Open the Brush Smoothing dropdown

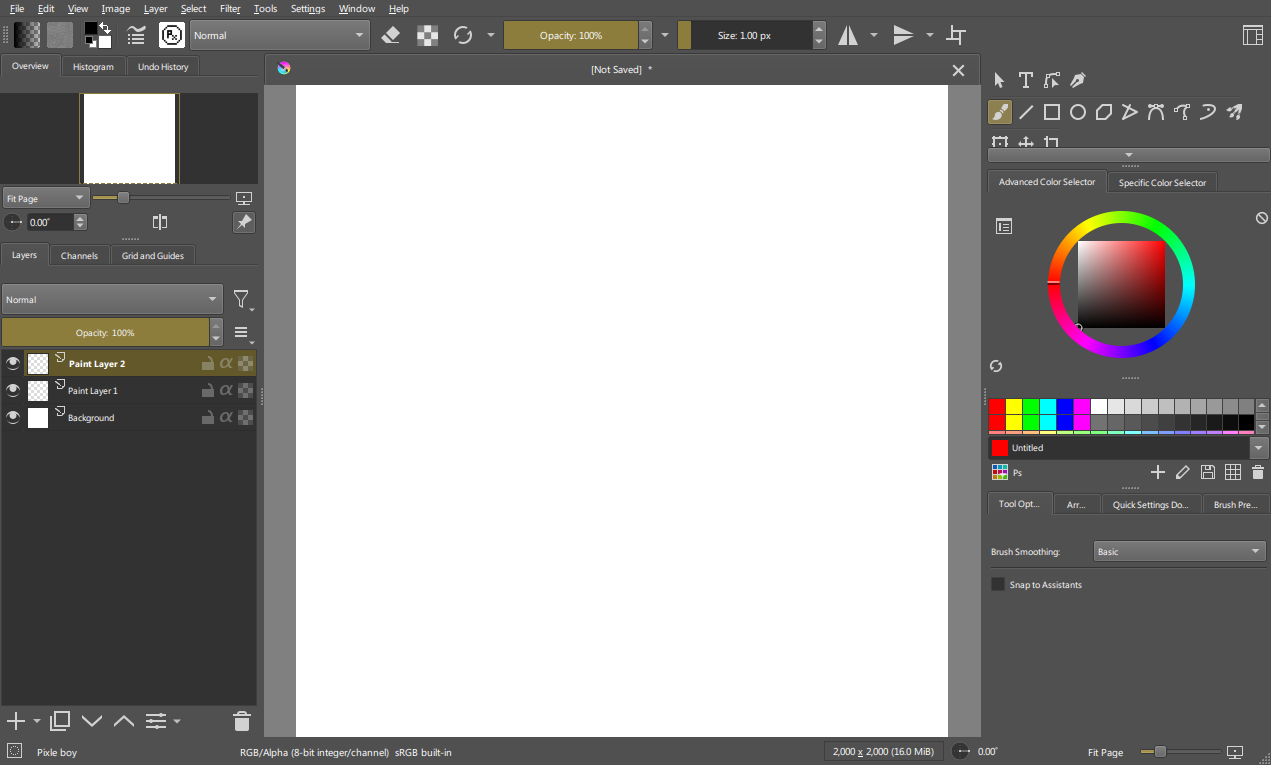pos(1179,552)
